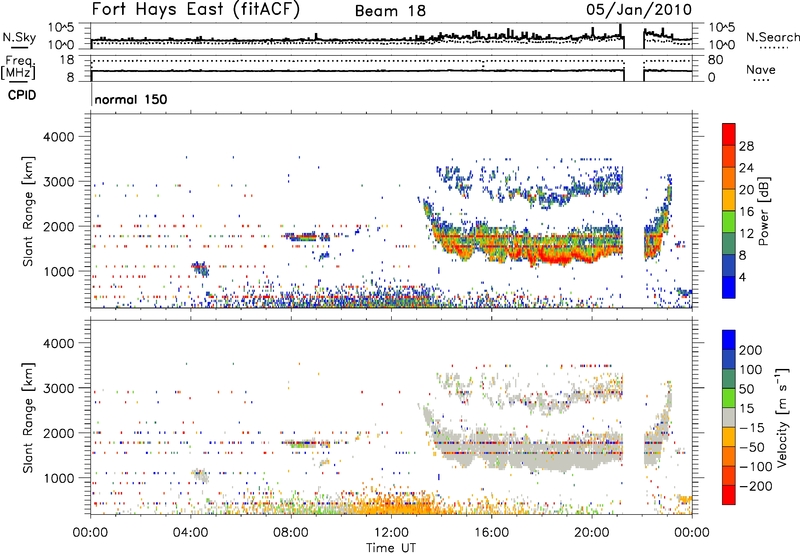
Task: Click the '200' label on the velocity colorbar
Action: [751, 350]
